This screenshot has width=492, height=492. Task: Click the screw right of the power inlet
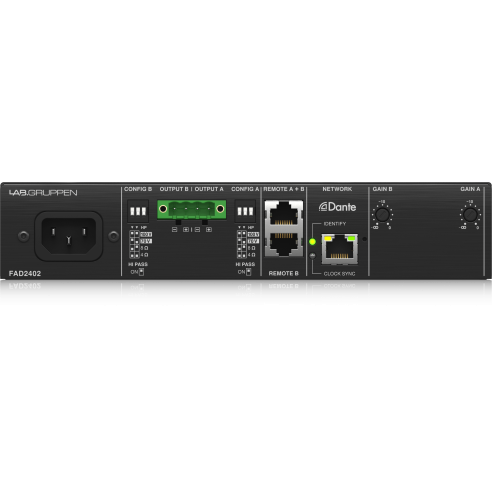[113, 236]
